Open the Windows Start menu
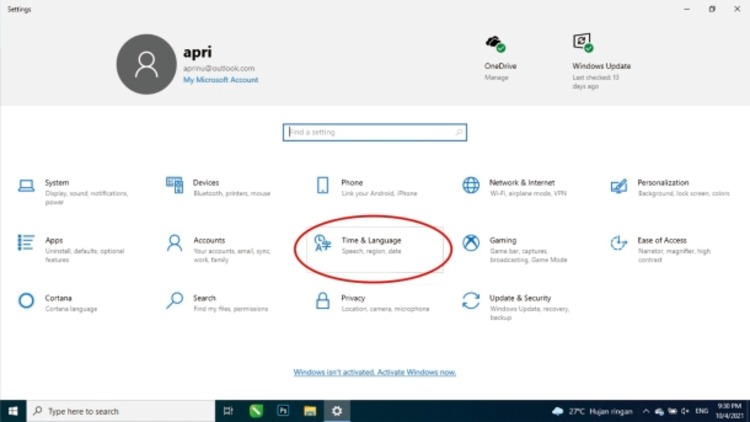 coord(13,411)
